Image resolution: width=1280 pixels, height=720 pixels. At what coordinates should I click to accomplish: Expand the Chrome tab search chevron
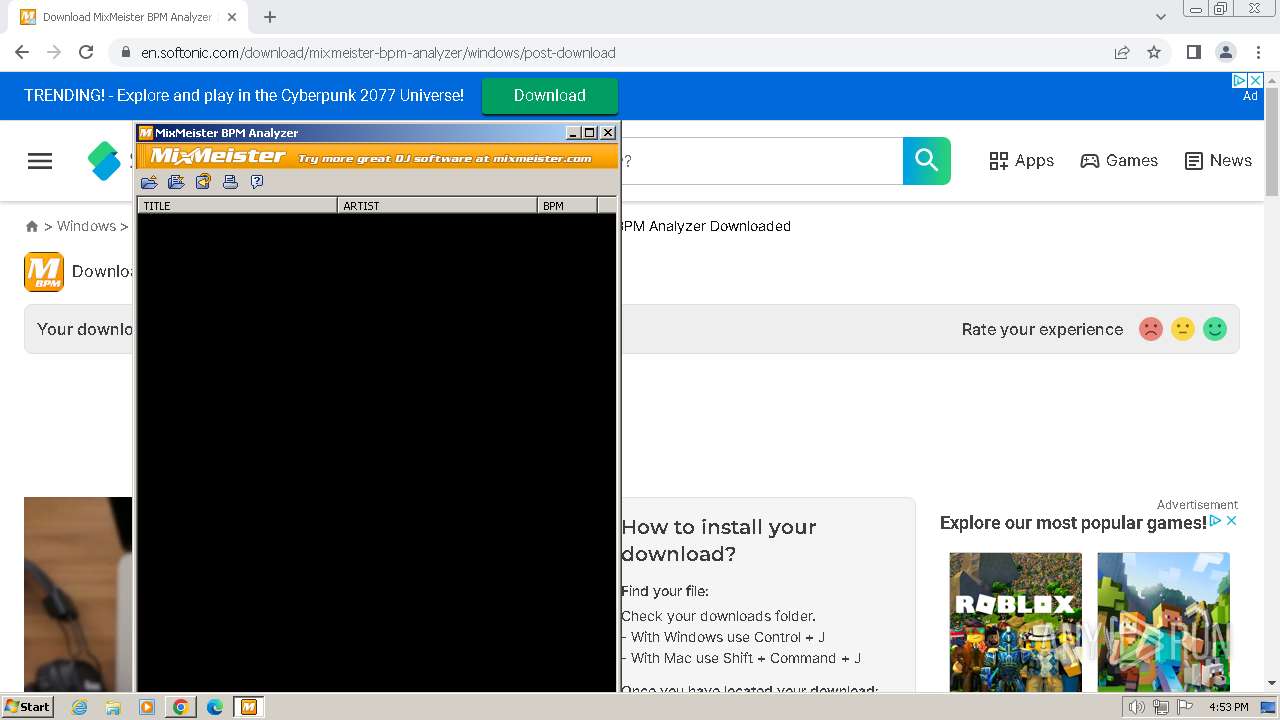(1160, 17)
